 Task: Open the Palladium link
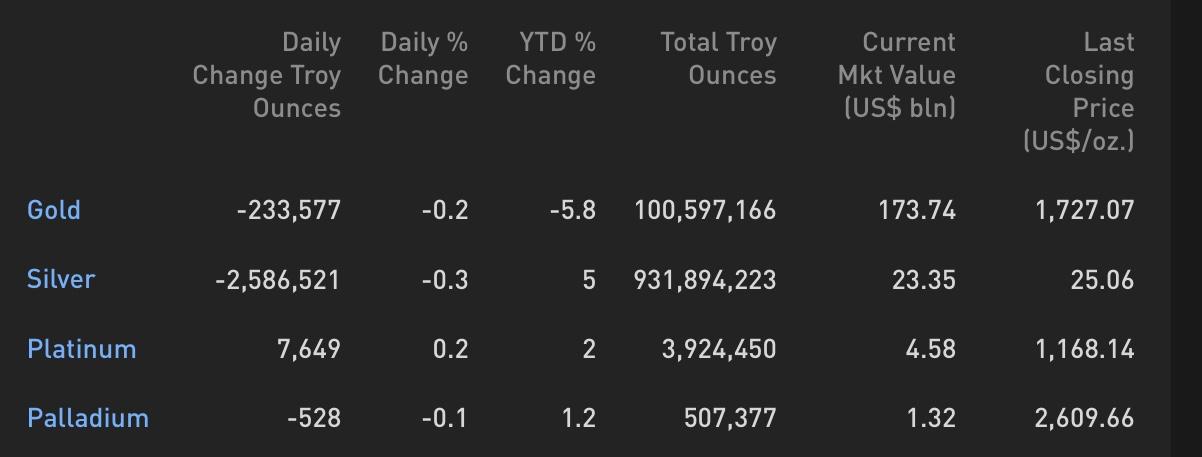(88, 418)
